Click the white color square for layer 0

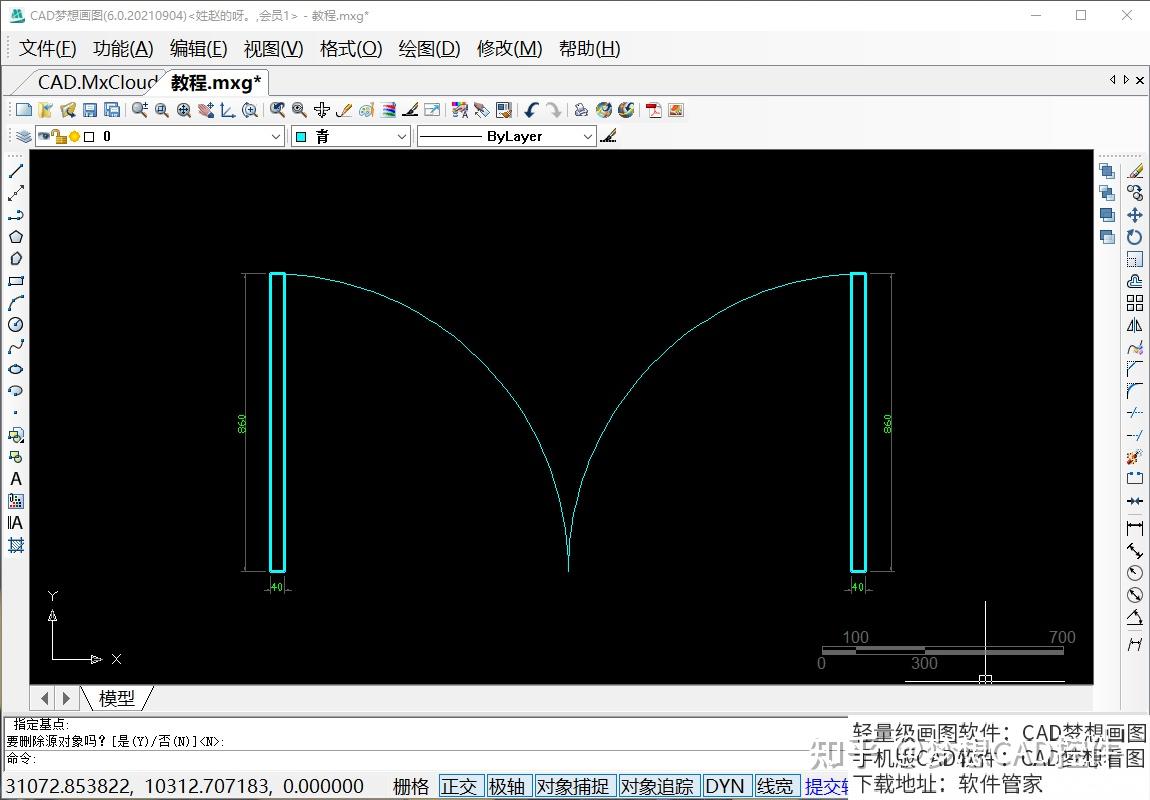coord(89,136)
